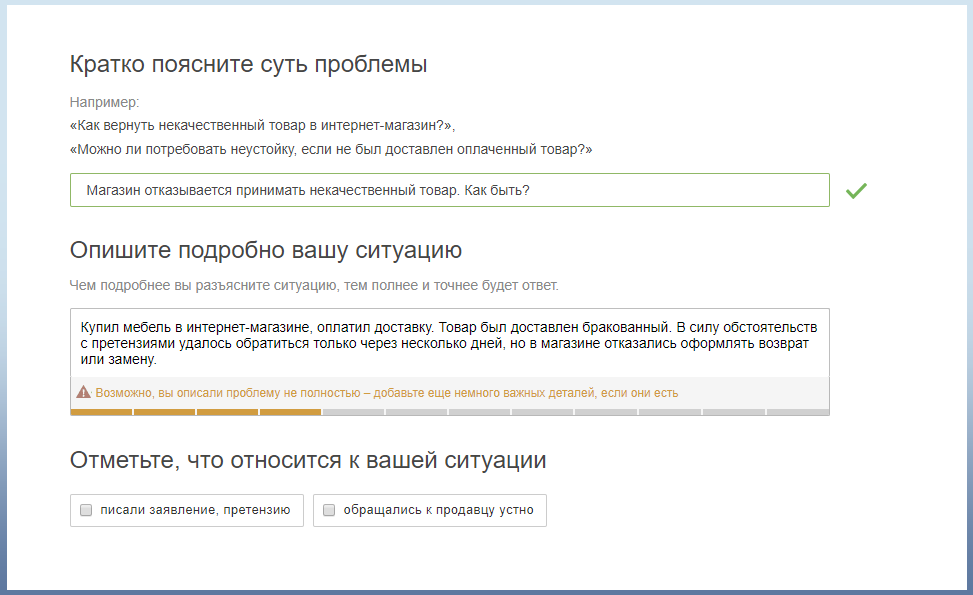Image resolution: width=973 pixels, height=595 pixels.
Task: Click the first gray segment of the progress bar
Action: (353, 412)
